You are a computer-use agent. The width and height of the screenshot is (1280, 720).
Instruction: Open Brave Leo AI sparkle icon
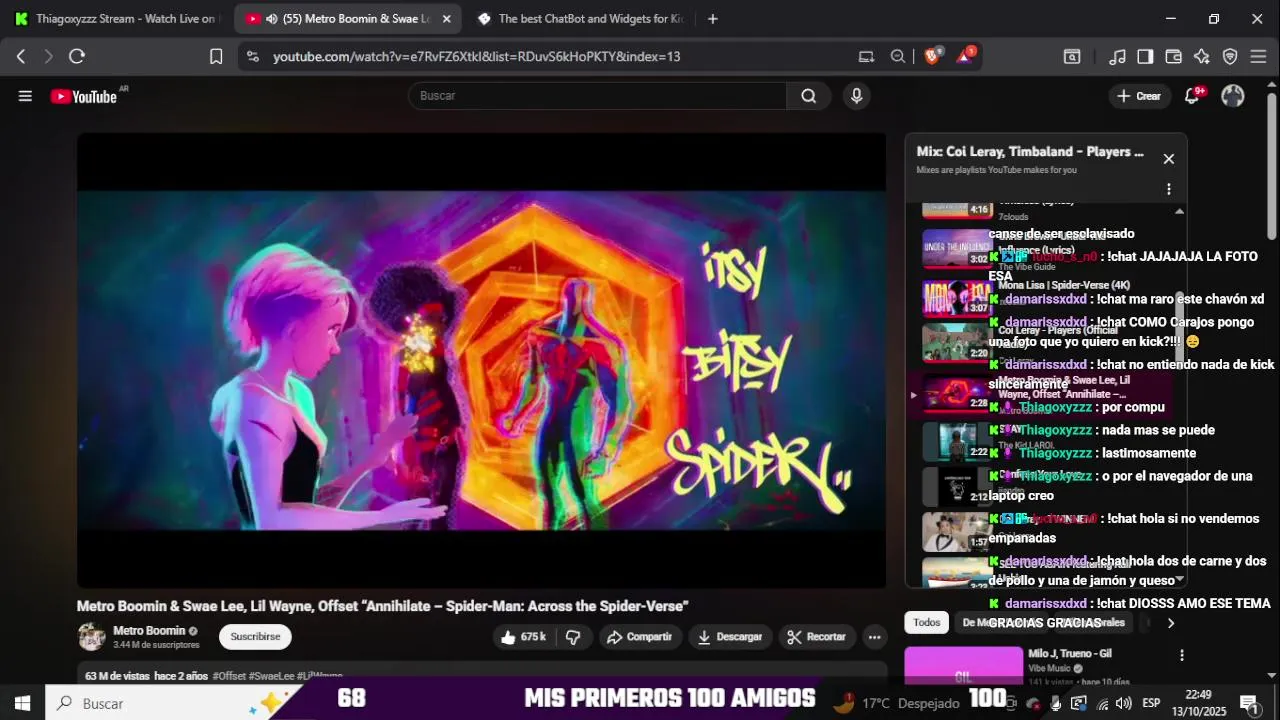click(x=1202, y=57)
